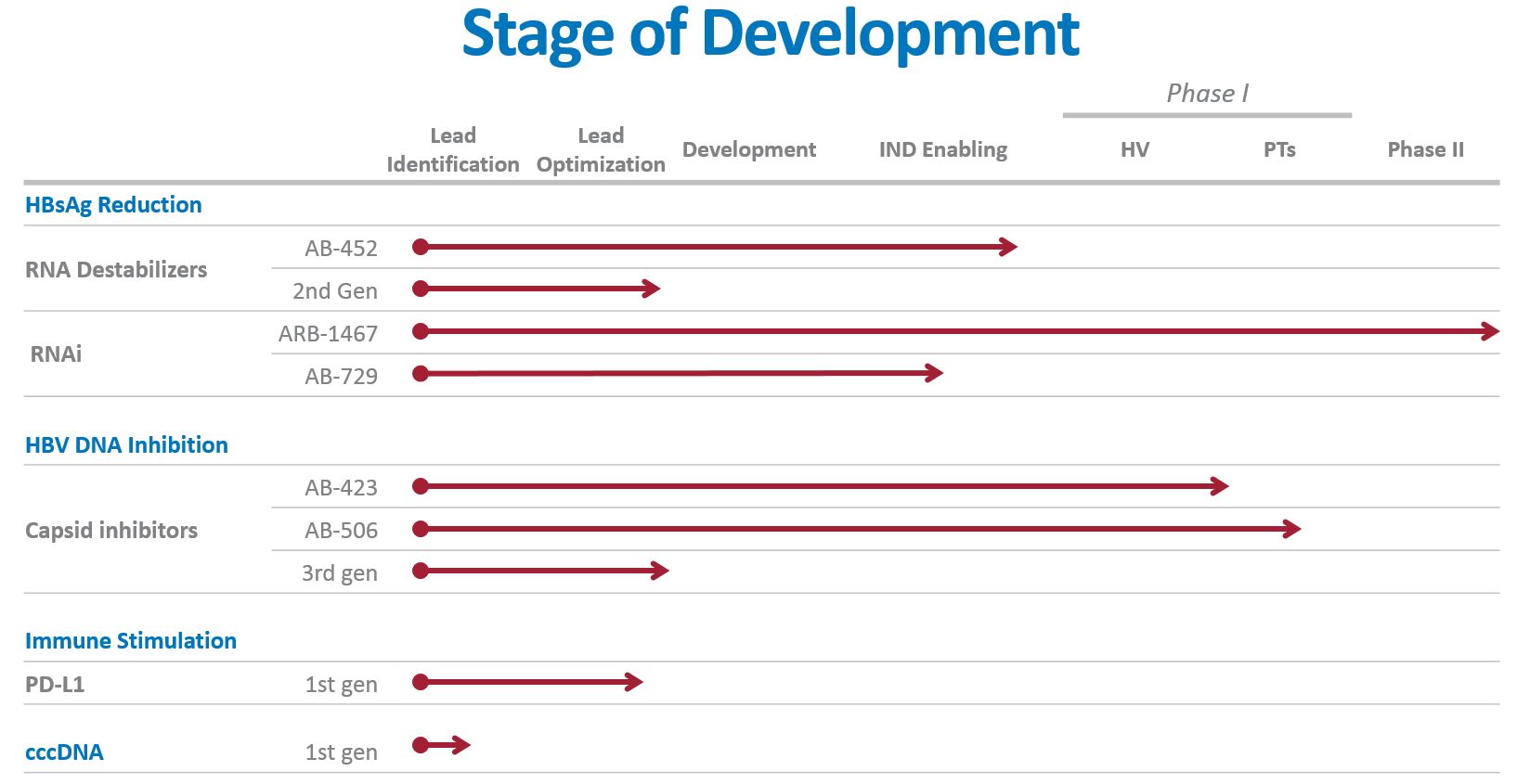
Task: Select the 'RNA Destabilizers' row label
Action: [x=116, y=270]
